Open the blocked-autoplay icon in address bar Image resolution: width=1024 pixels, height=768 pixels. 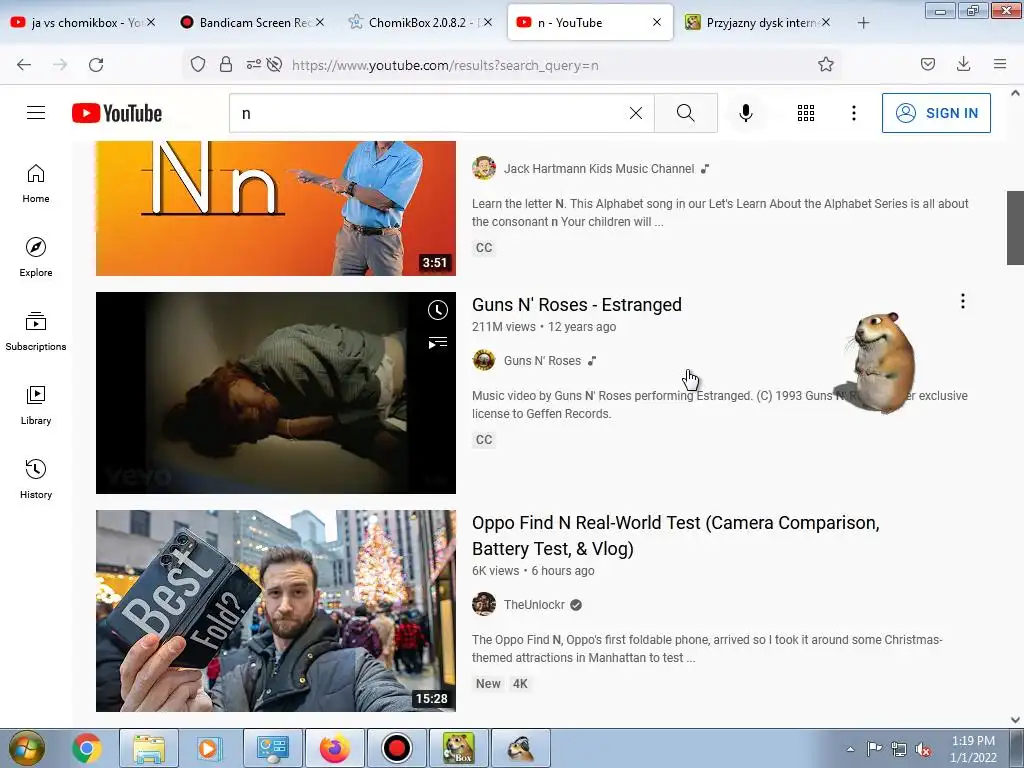pos(274,65)
